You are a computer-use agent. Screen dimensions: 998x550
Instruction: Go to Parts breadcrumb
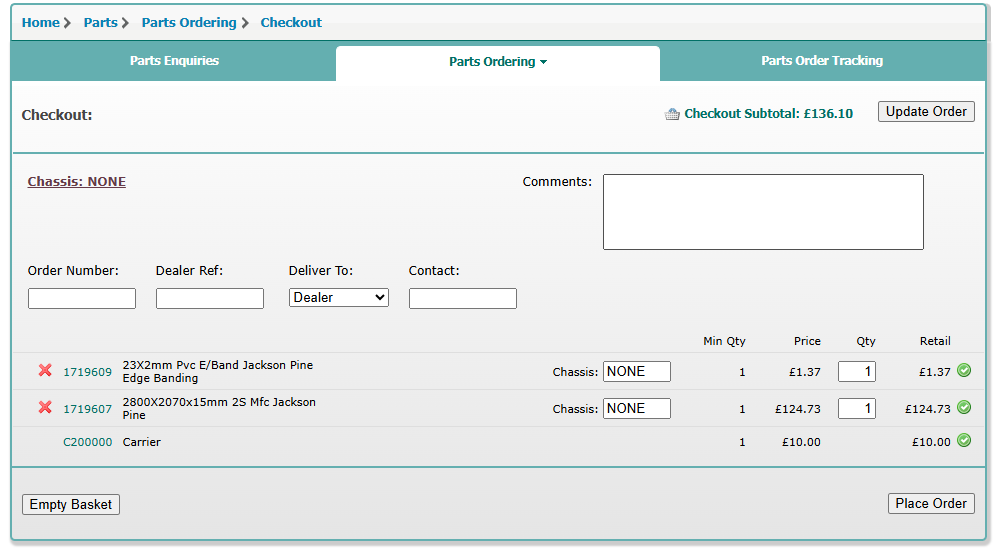coord(101,22)
